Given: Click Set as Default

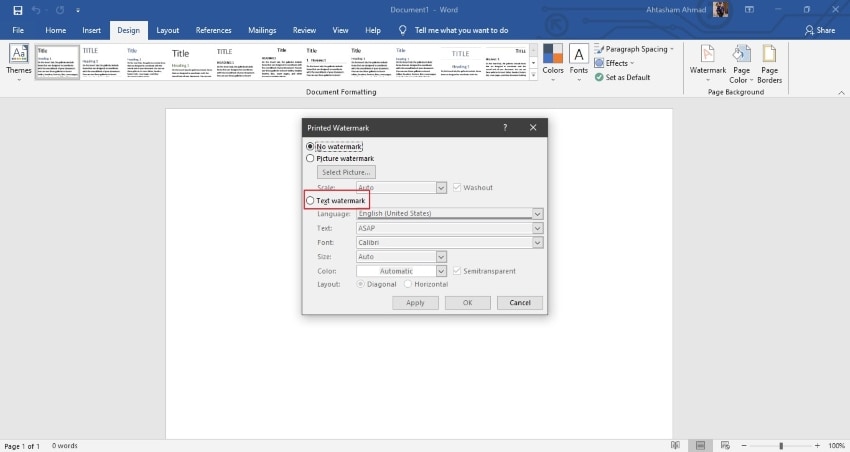Looking at the screenshot, I should pos(622,77).
